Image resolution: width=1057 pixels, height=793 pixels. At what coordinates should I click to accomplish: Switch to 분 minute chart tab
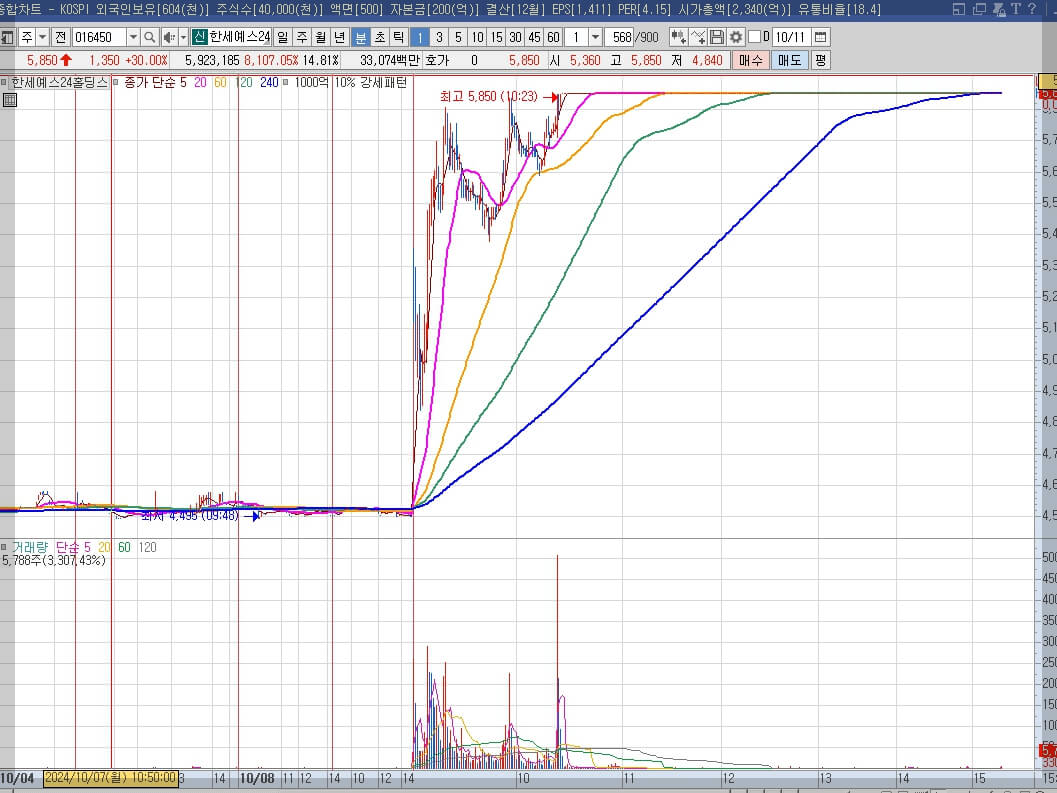pyautogui.click(x=361, y=36)
